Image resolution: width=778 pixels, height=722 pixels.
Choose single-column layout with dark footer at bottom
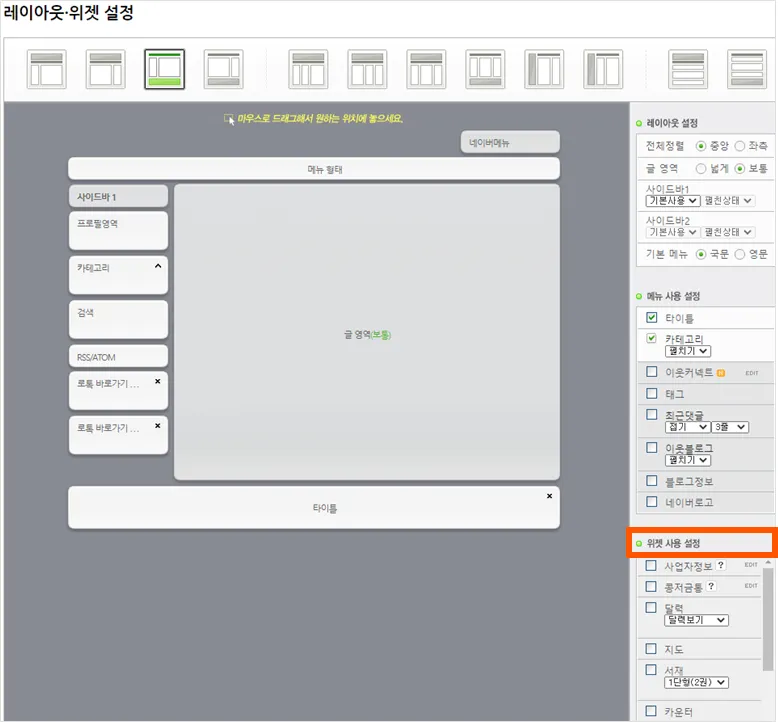coord(747,69)
